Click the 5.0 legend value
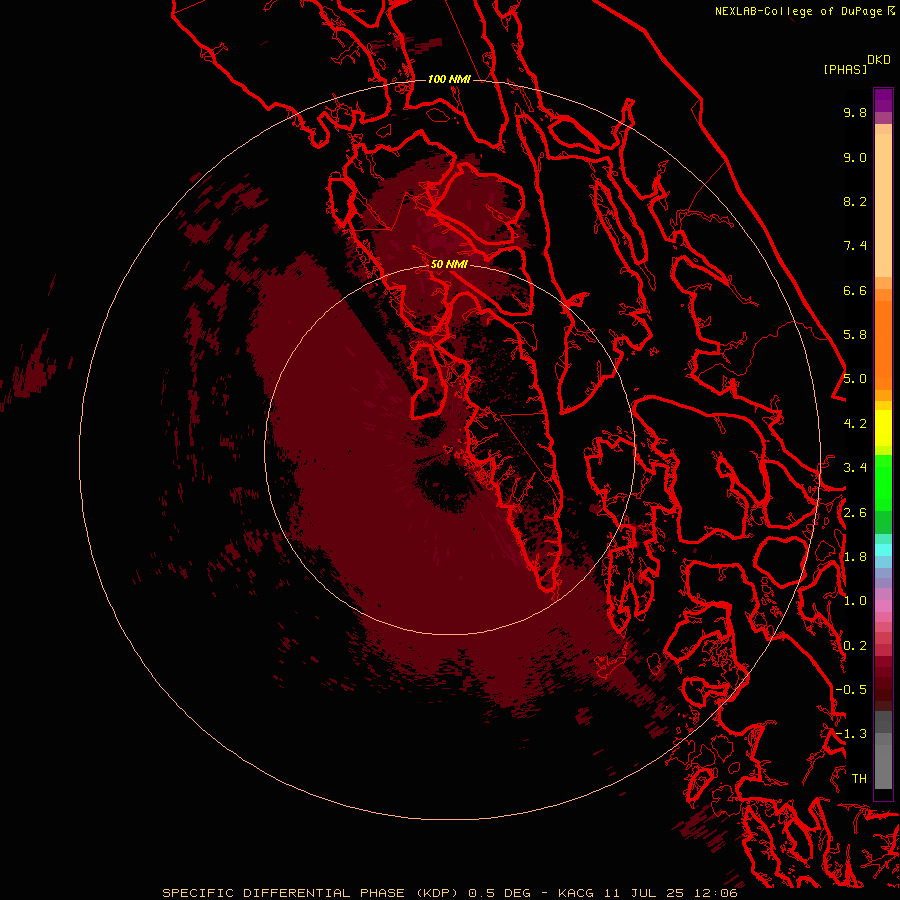Image resolution: width=900 pixels, height=900 pixels. (x=855, y=379)
